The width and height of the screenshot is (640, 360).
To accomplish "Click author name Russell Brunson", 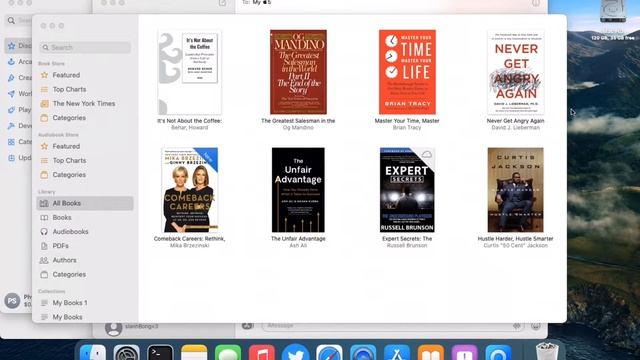I will point(407,246).
